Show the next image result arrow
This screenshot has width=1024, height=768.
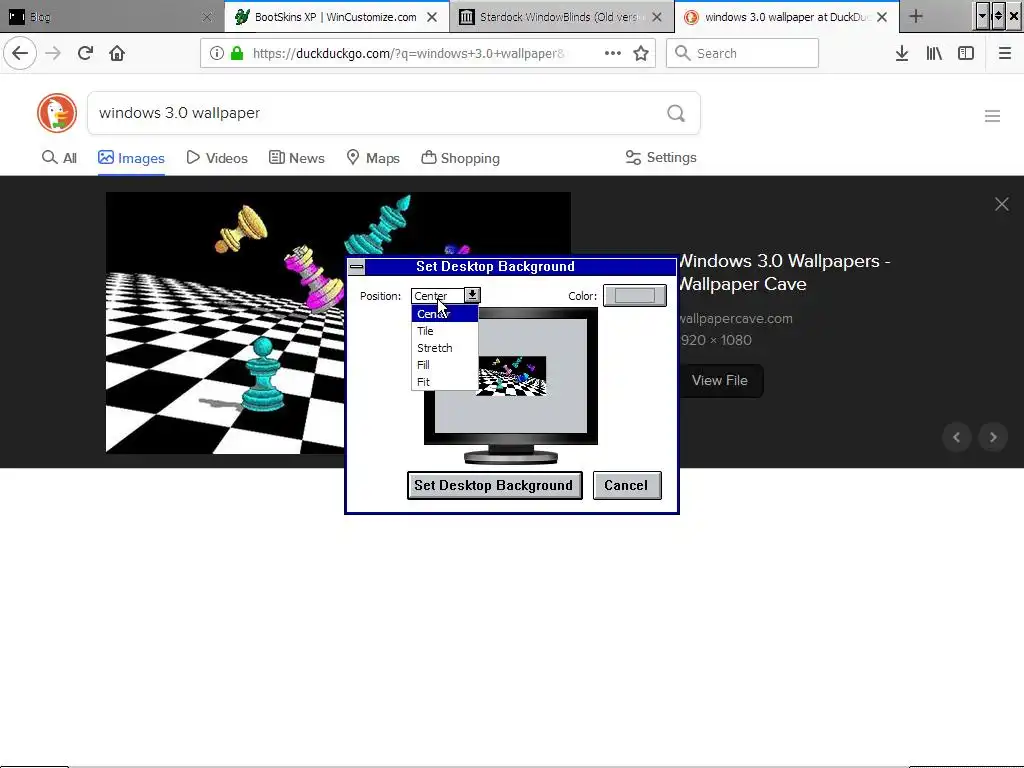(993, 437)
